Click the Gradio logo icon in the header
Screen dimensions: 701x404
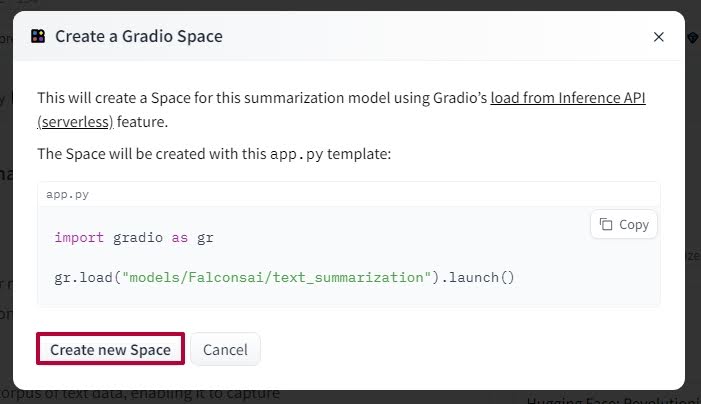click(38, 36)
